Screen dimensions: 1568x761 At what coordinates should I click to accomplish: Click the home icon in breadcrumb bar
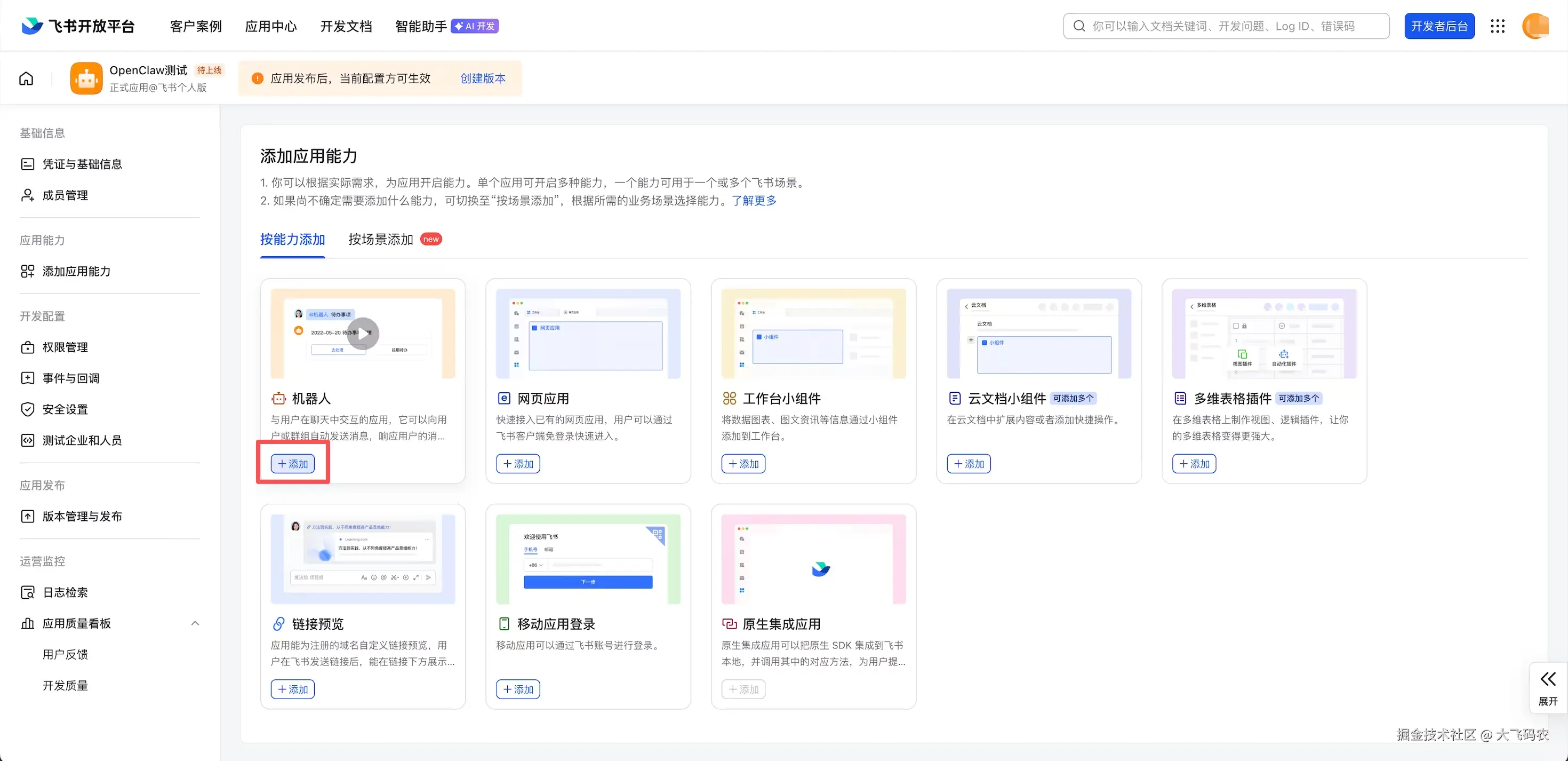[x=26, y=78]
